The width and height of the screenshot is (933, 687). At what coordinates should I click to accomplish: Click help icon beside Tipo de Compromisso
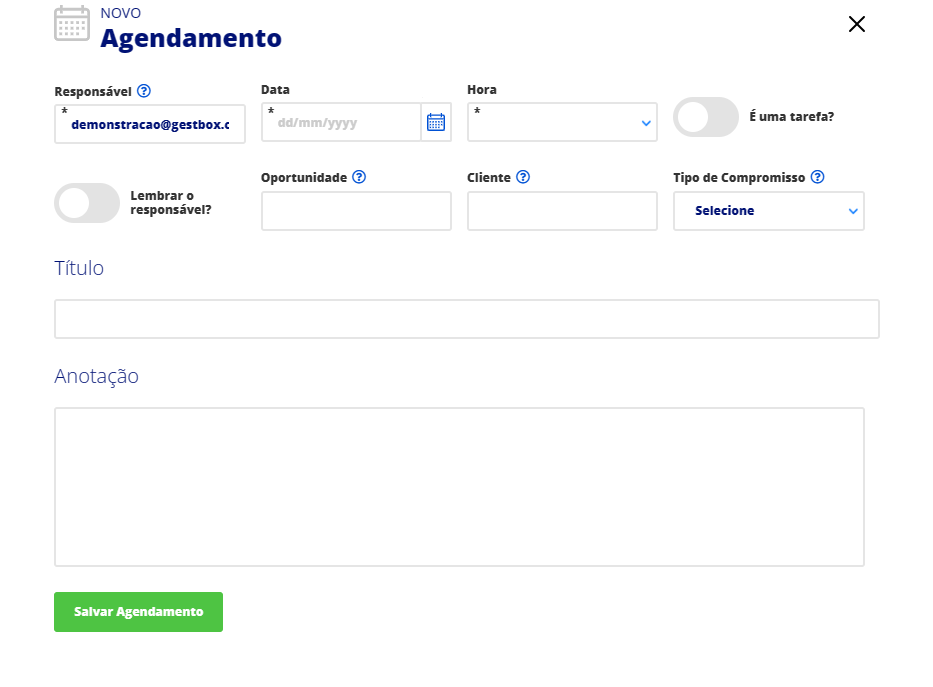point(817,177)
